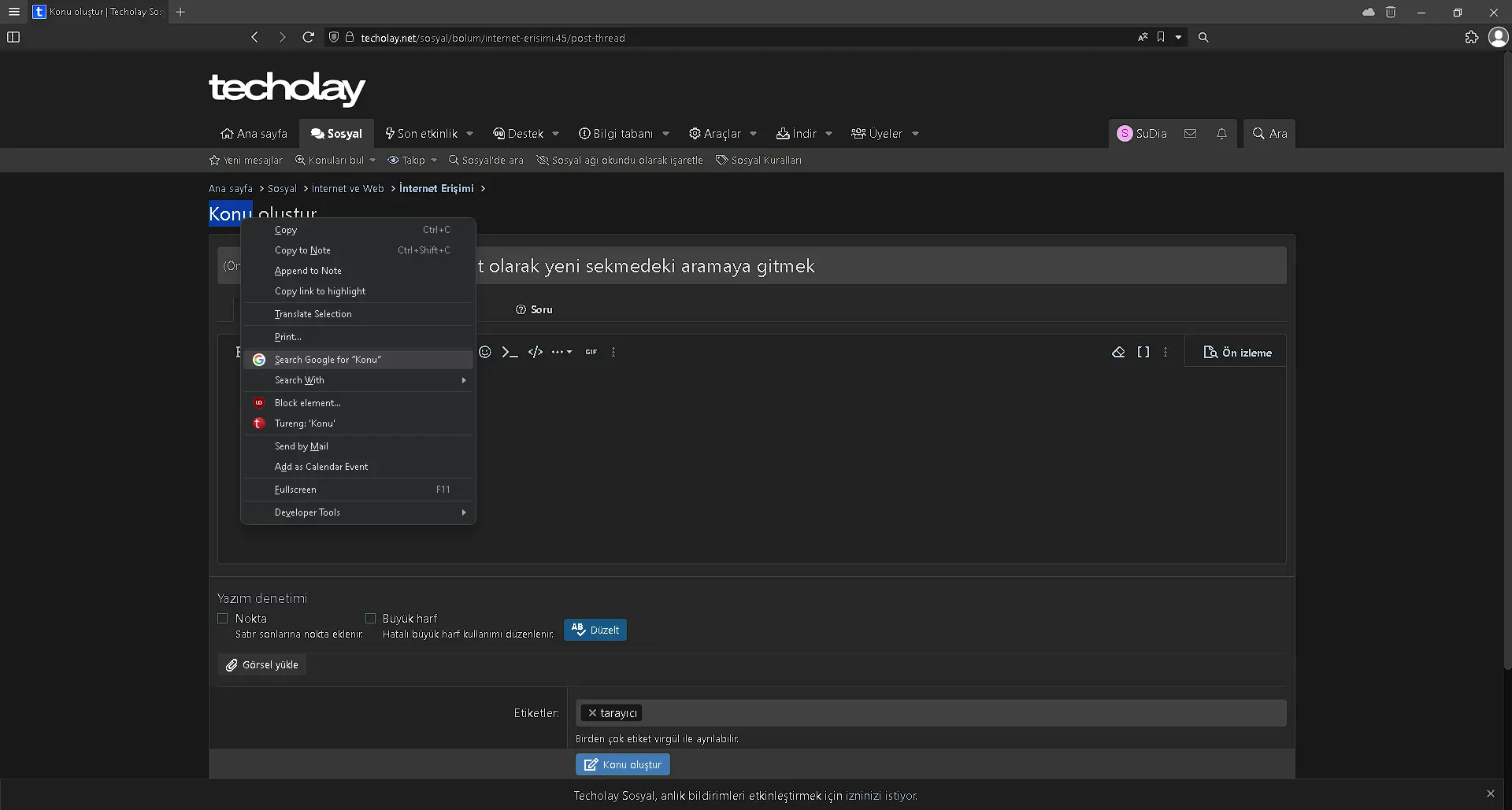Viewport: 1512px width, 810px height.
Task: Open the trash closed-tabs icon
Action: tap(1391, 12)
